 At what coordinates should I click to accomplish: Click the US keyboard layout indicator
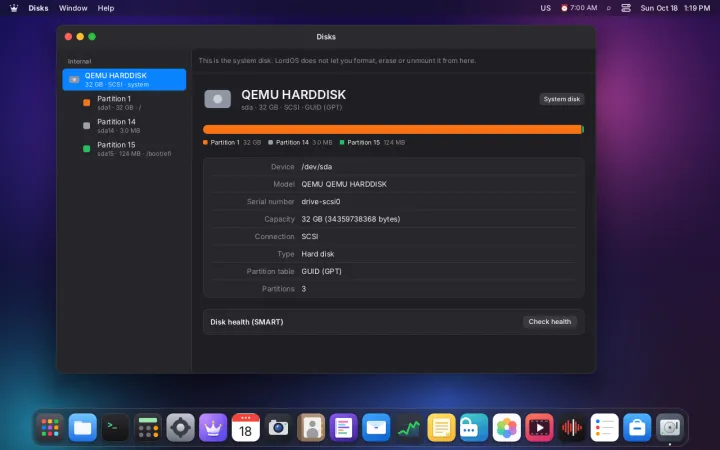[x=546, y=8]
